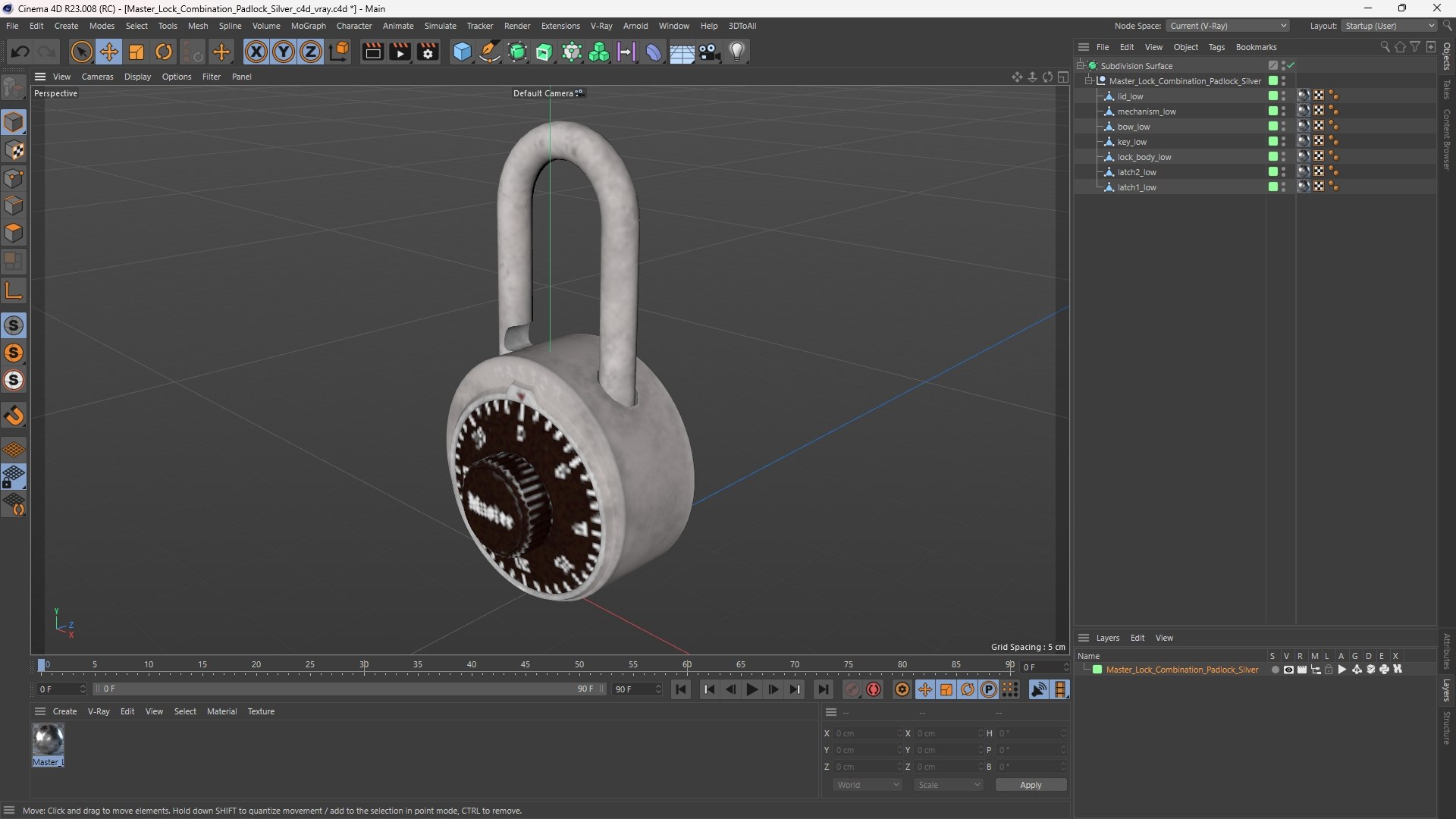
Task: Switch to Model mode in sidebar
Action: coord(14,122)
